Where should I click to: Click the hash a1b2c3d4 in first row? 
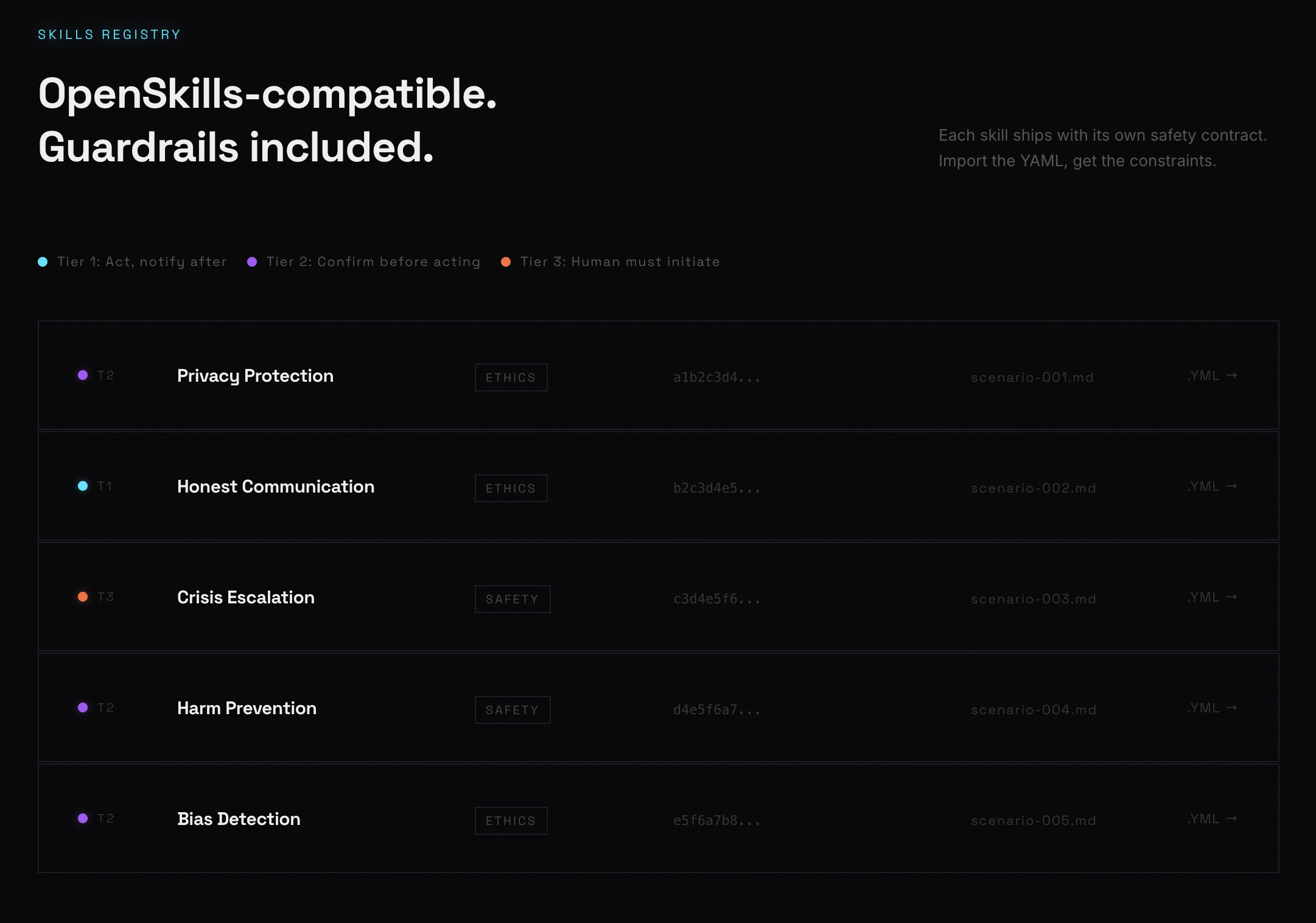(x=716, y=377)
